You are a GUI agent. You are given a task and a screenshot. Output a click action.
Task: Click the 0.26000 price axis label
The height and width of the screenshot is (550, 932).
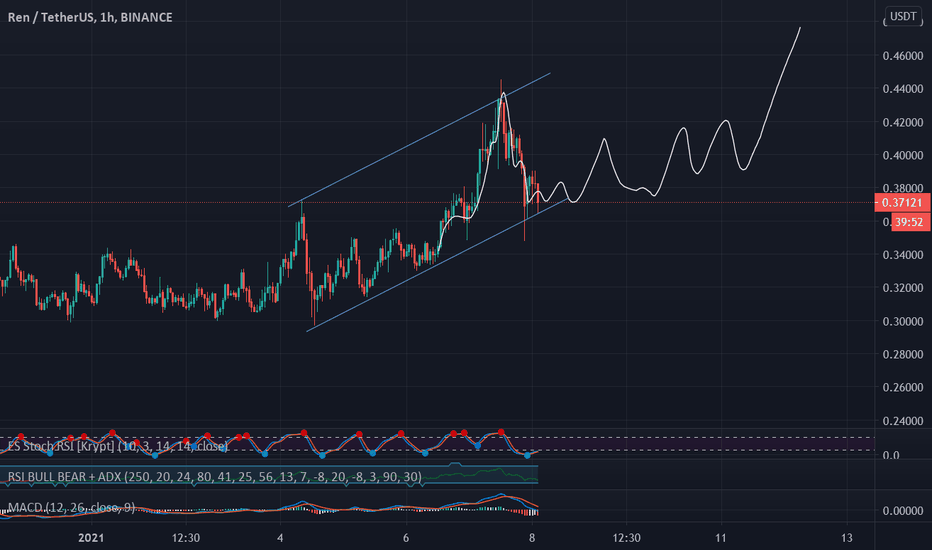tap(903, 387)
